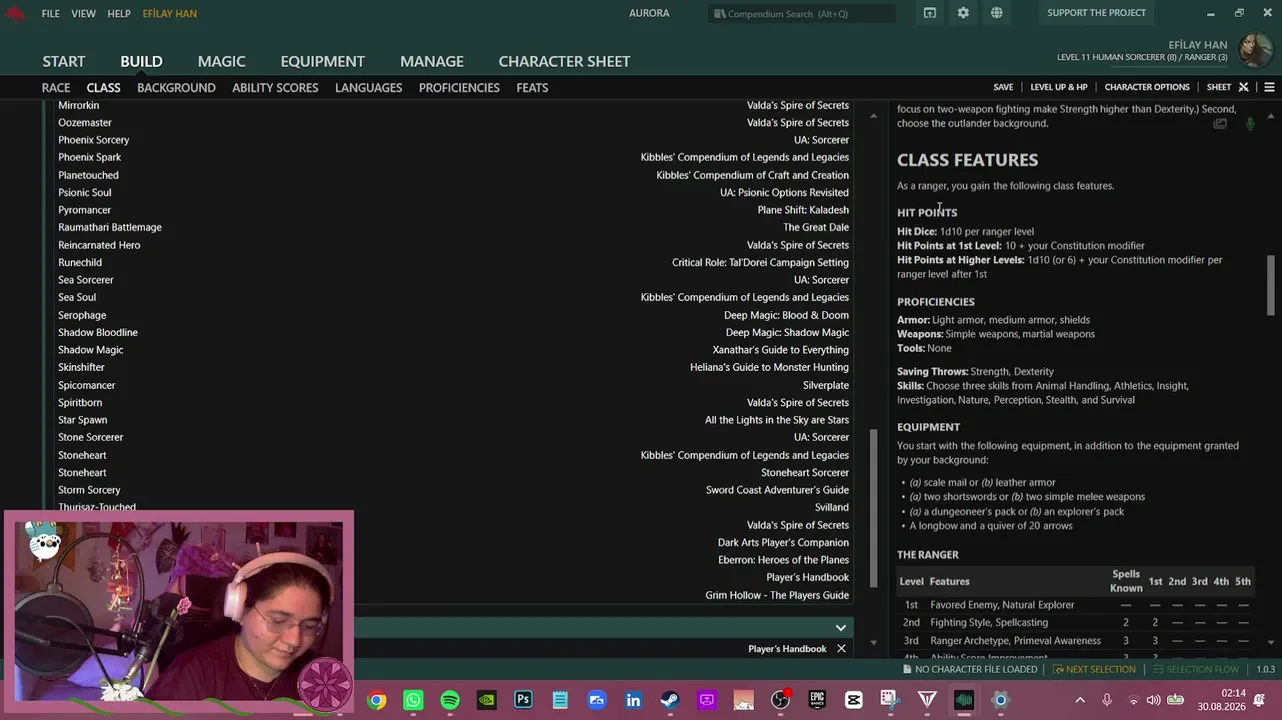1282x720 pixels.
Task: Click the SHEET button
Action: click(1219, 87)
